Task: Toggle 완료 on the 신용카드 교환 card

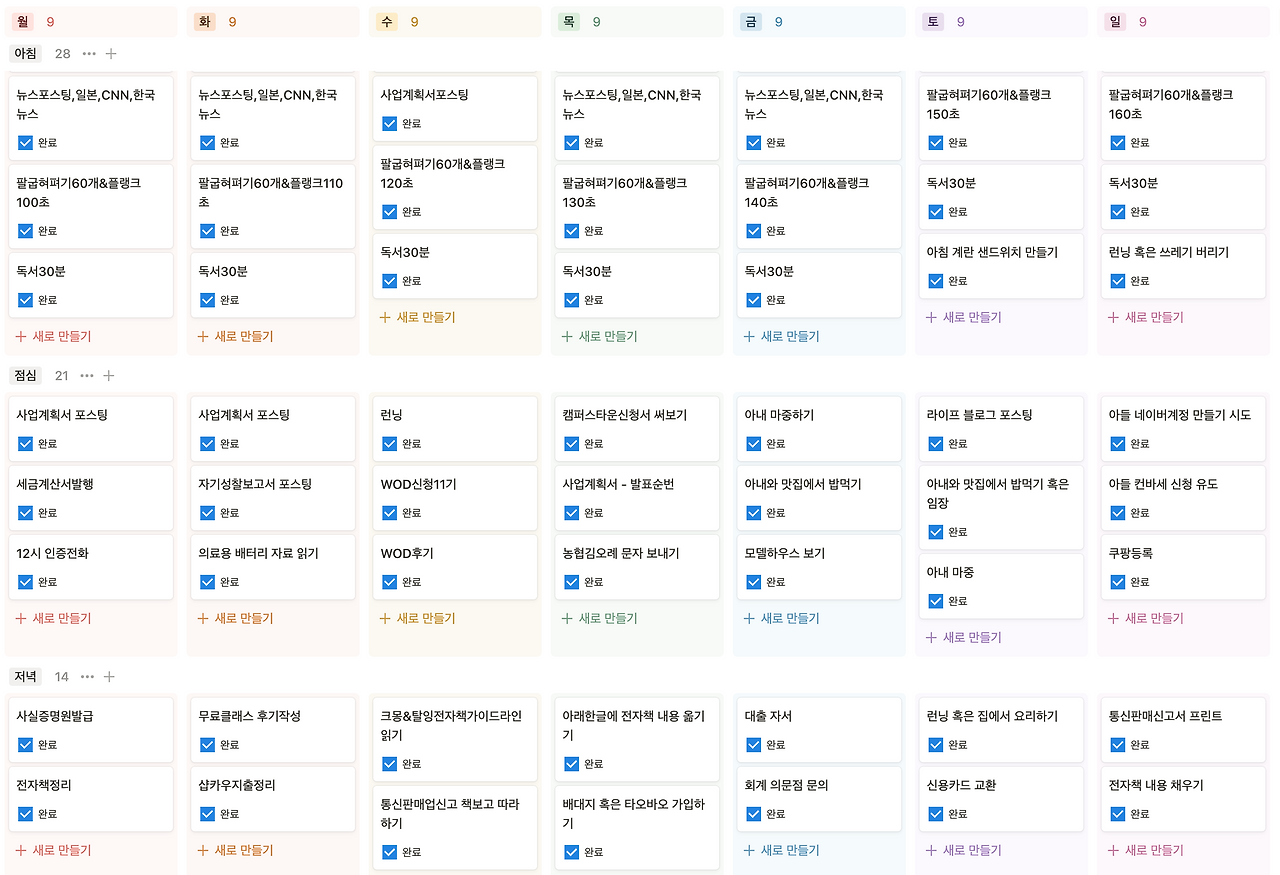Action: click(934, 813)
